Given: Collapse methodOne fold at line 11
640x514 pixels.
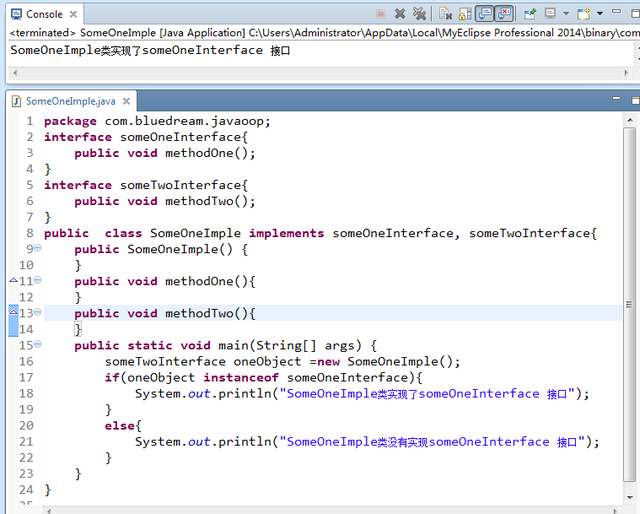Looking at the screenshot, I should [38, 280].
